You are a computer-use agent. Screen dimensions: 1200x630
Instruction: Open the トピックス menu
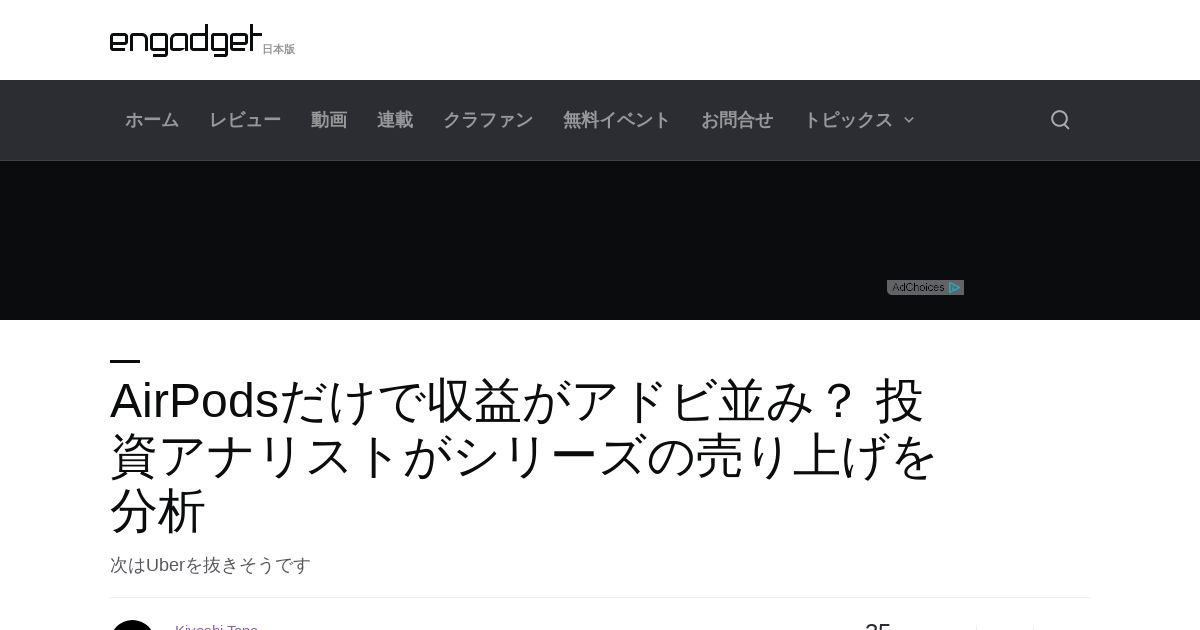point(848,120)
